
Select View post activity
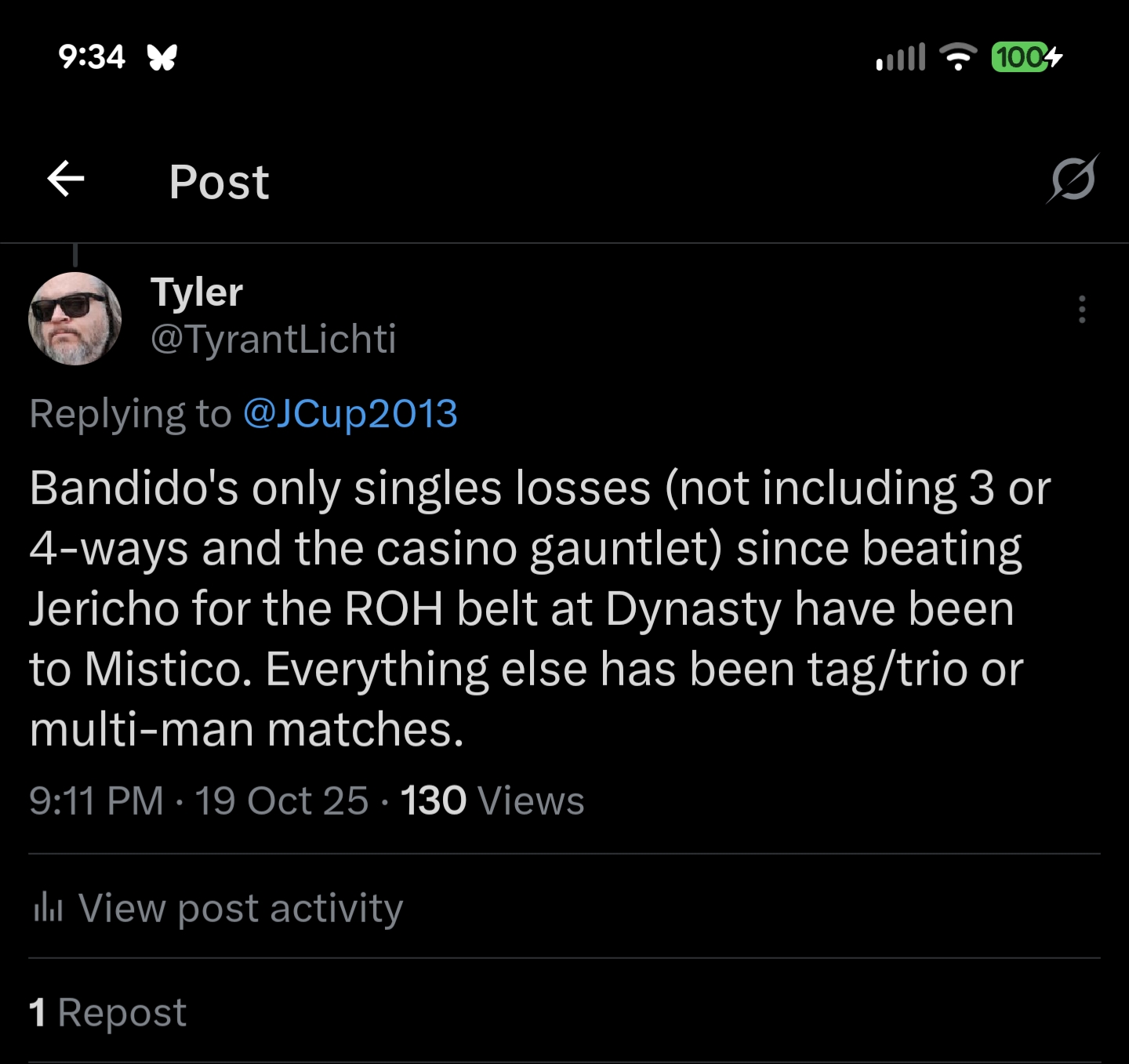tap(241, 908)
